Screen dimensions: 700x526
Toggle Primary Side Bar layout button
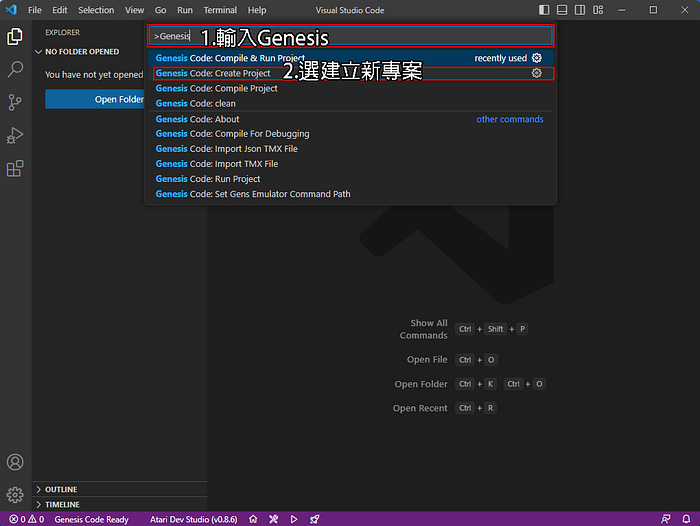point(544,10)
